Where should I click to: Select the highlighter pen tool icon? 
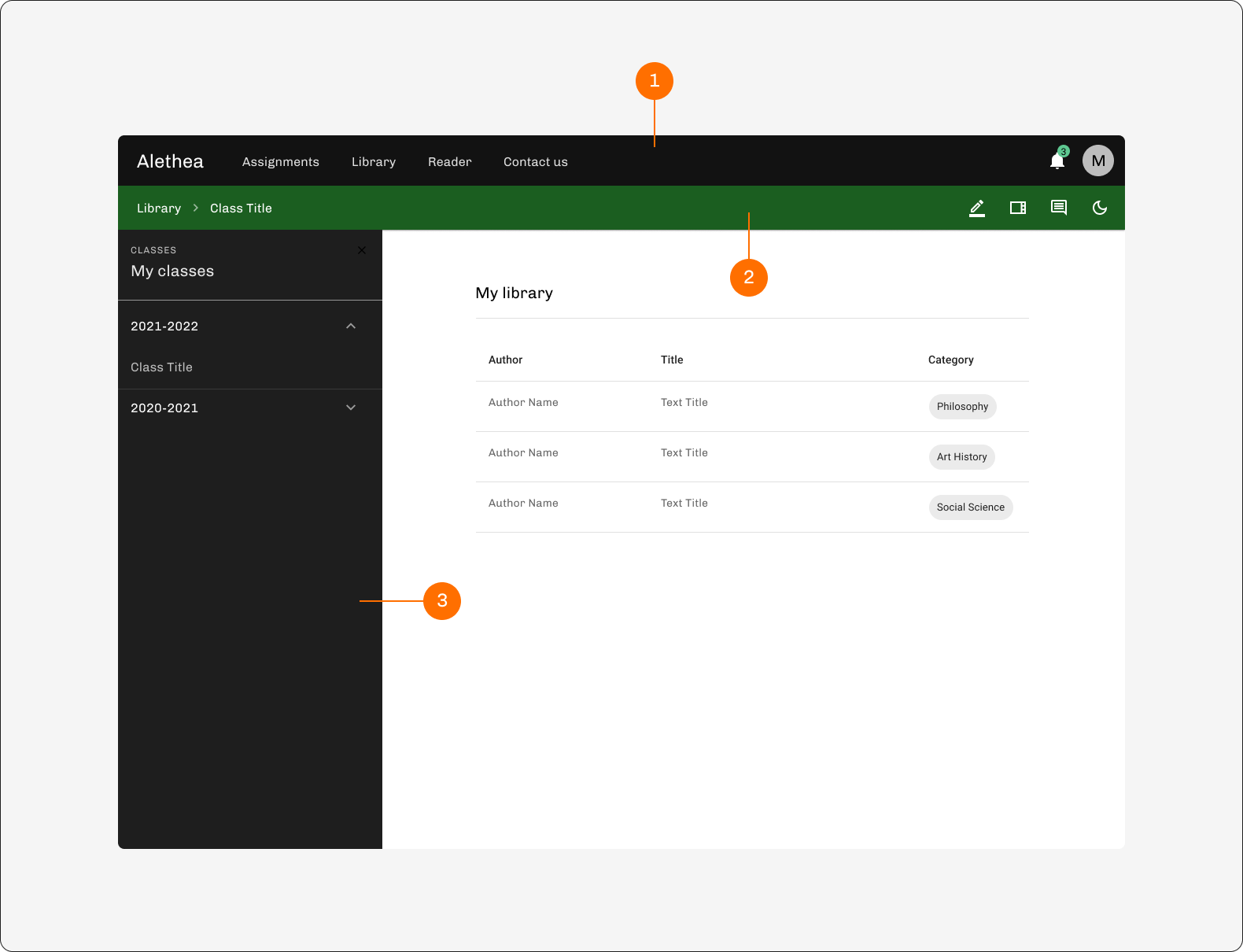(977, 208)
